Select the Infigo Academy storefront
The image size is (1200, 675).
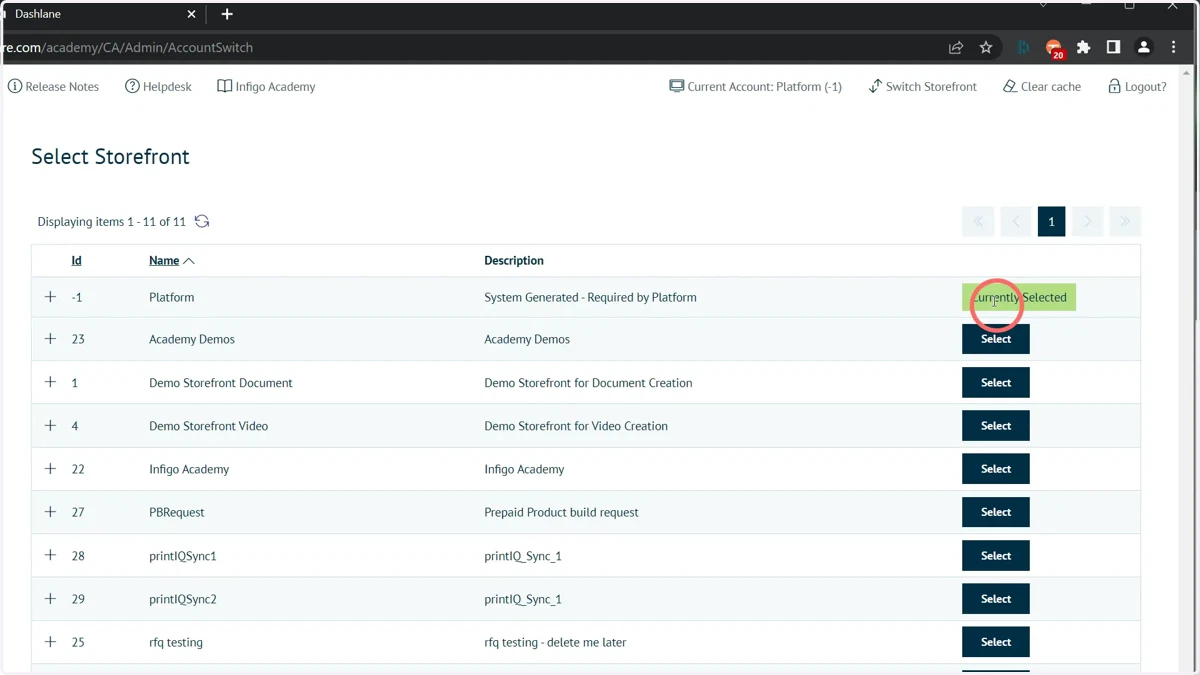coord(996,468)
